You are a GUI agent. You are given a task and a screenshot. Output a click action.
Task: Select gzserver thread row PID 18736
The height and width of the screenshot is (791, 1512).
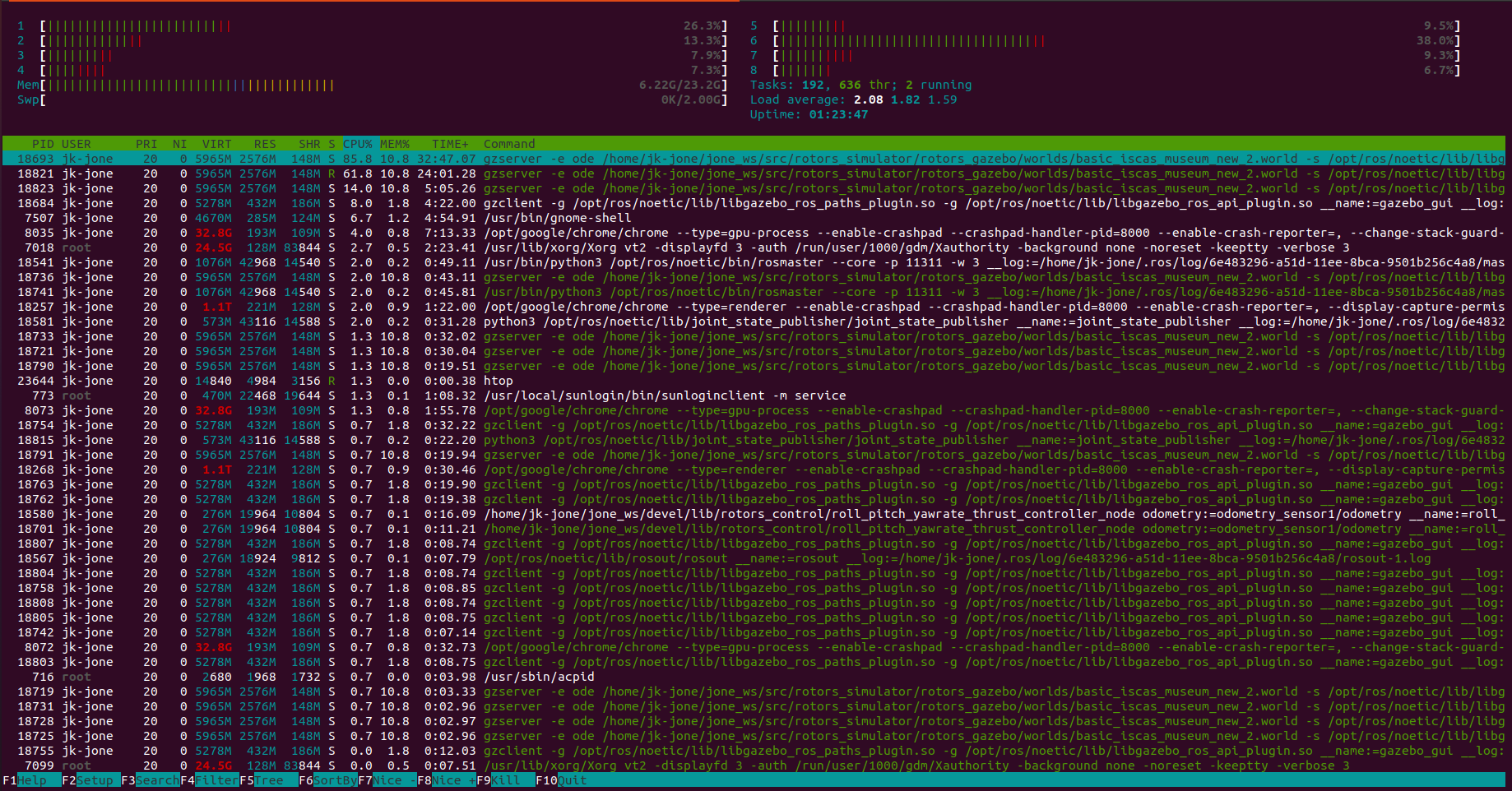754,277
